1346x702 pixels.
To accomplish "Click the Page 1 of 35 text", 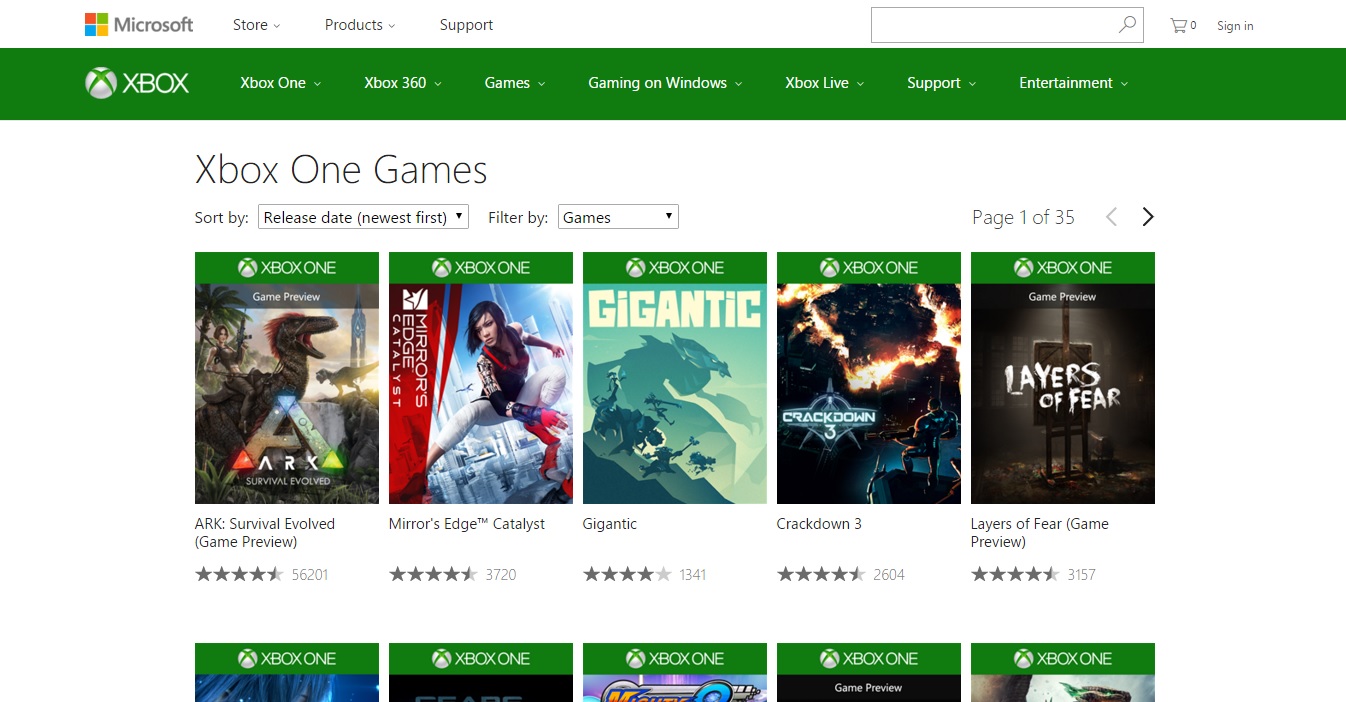I will [1023, 217].
